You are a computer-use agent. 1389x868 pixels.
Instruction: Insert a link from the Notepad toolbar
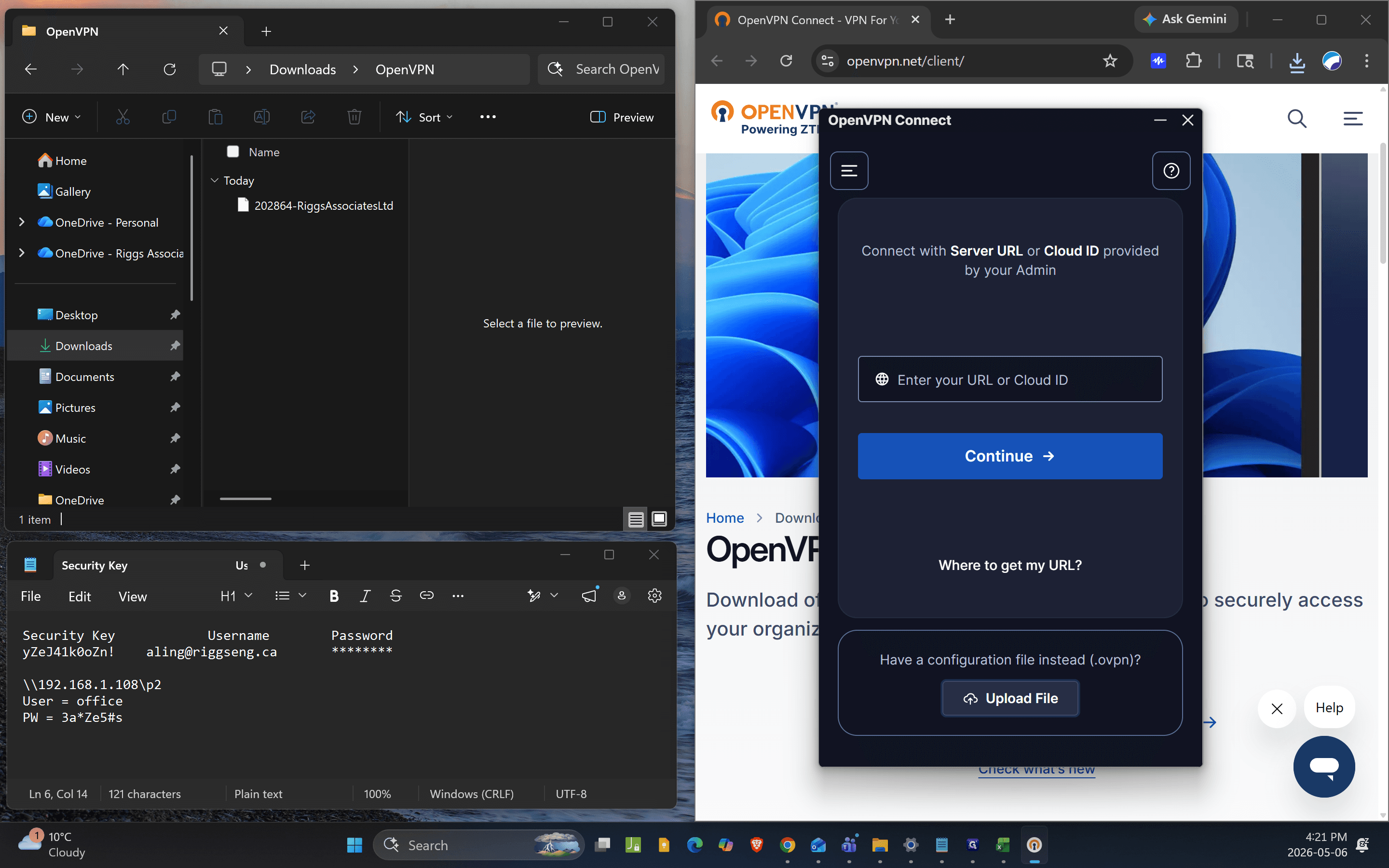[426, 596]
